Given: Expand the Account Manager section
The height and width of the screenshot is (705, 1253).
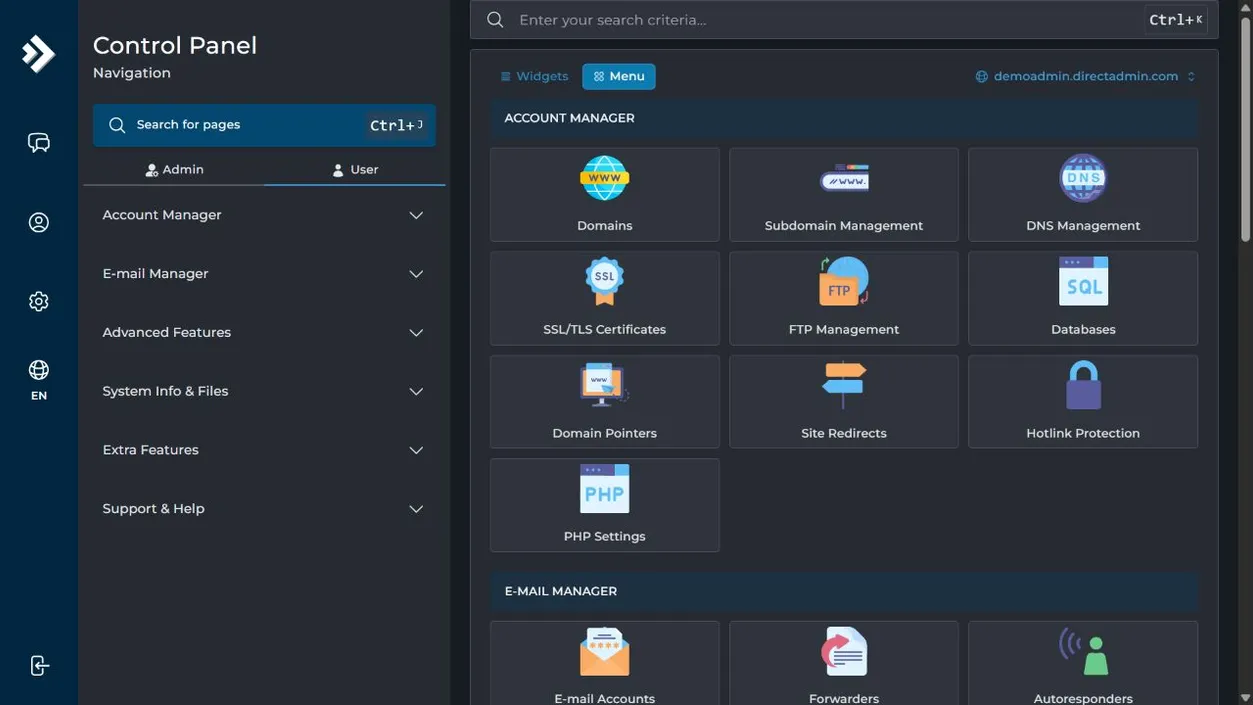Looking at the screenshot, I should (264, 215).
